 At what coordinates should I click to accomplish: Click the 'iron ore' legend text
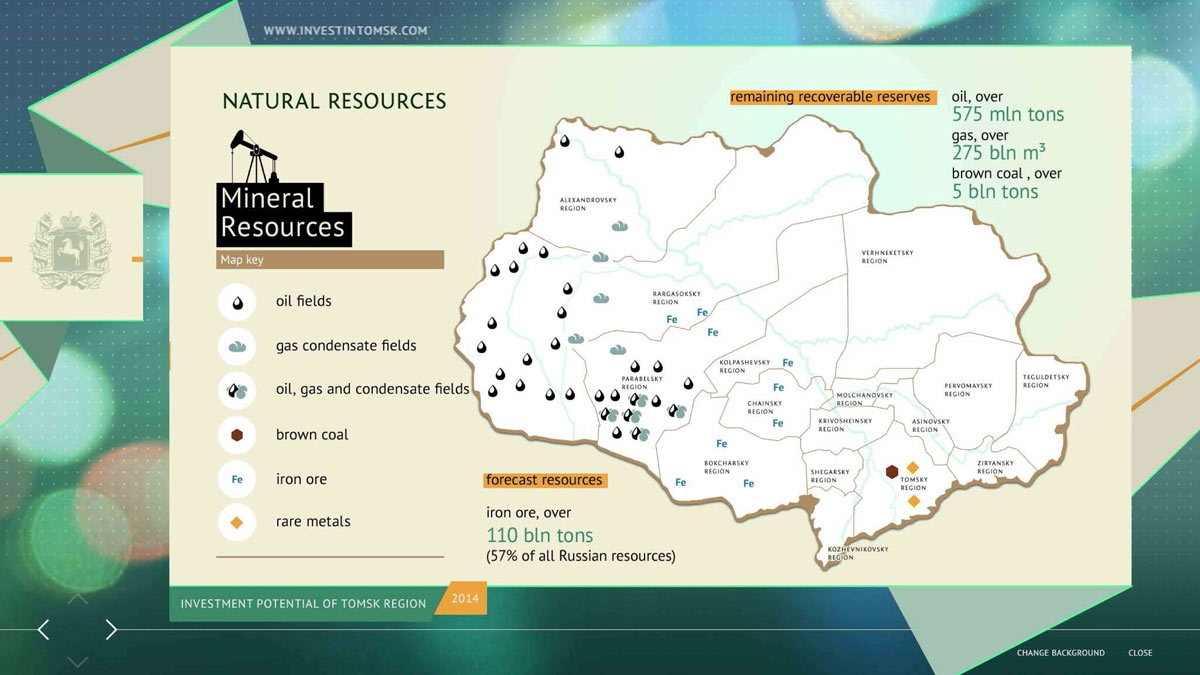[301, 479]
